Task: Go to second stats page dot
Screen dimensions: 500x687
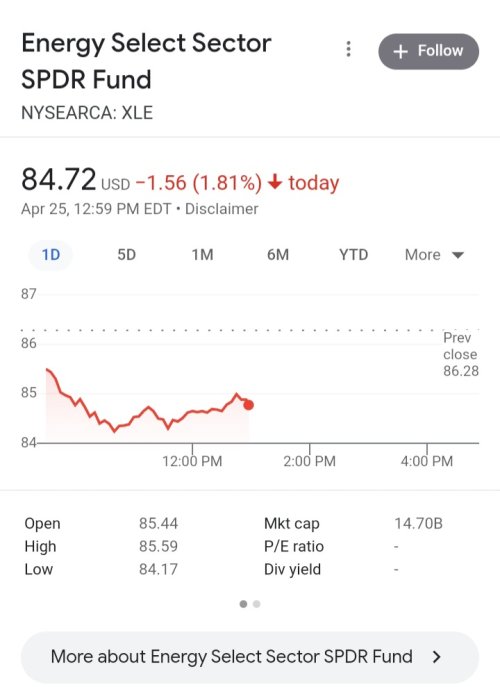Action: coord(257,604)
